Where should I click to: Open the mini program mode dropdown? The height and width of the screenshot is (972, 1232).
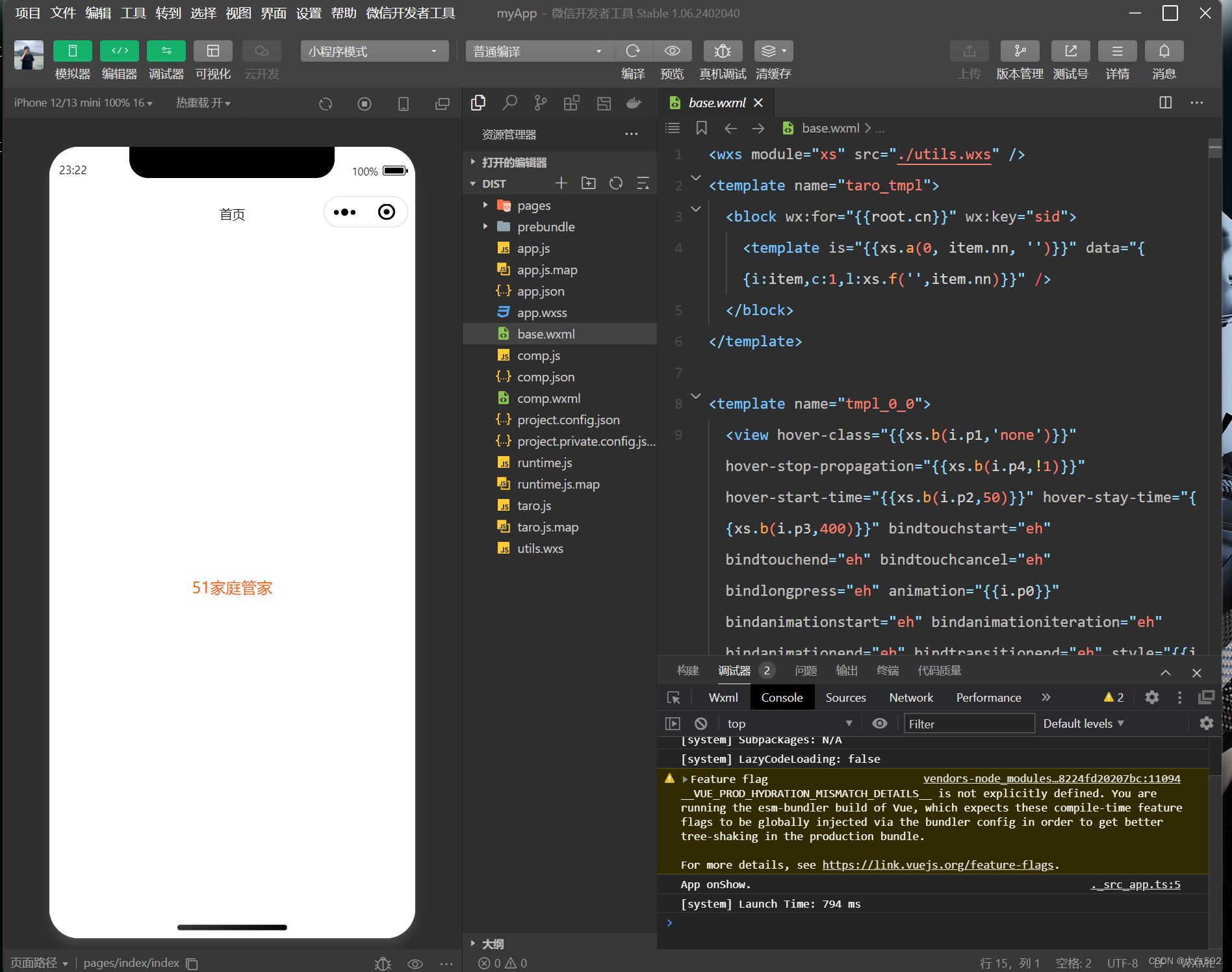(374, 51)
